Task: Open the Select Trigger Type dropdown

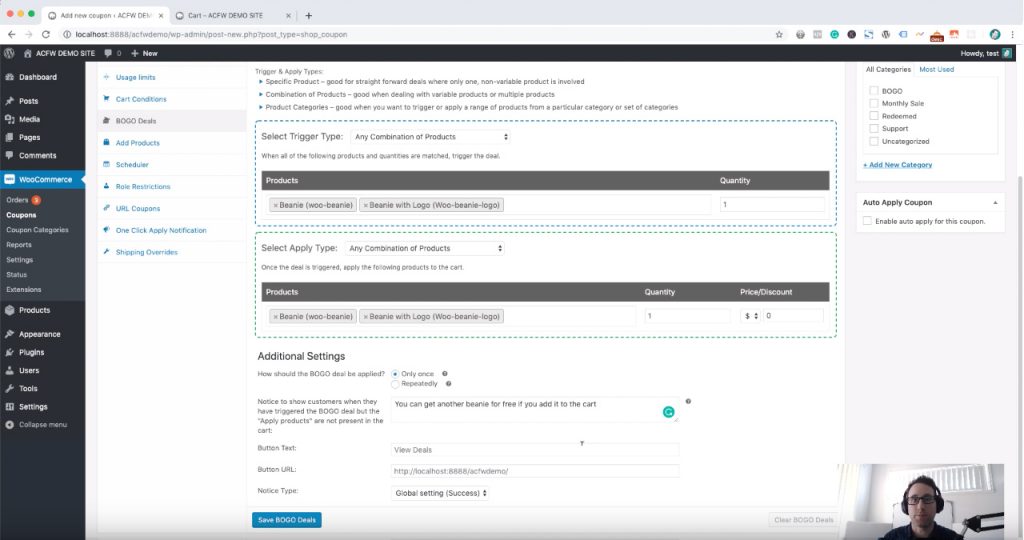Action: pyautogui.click(x=431, y=137)
